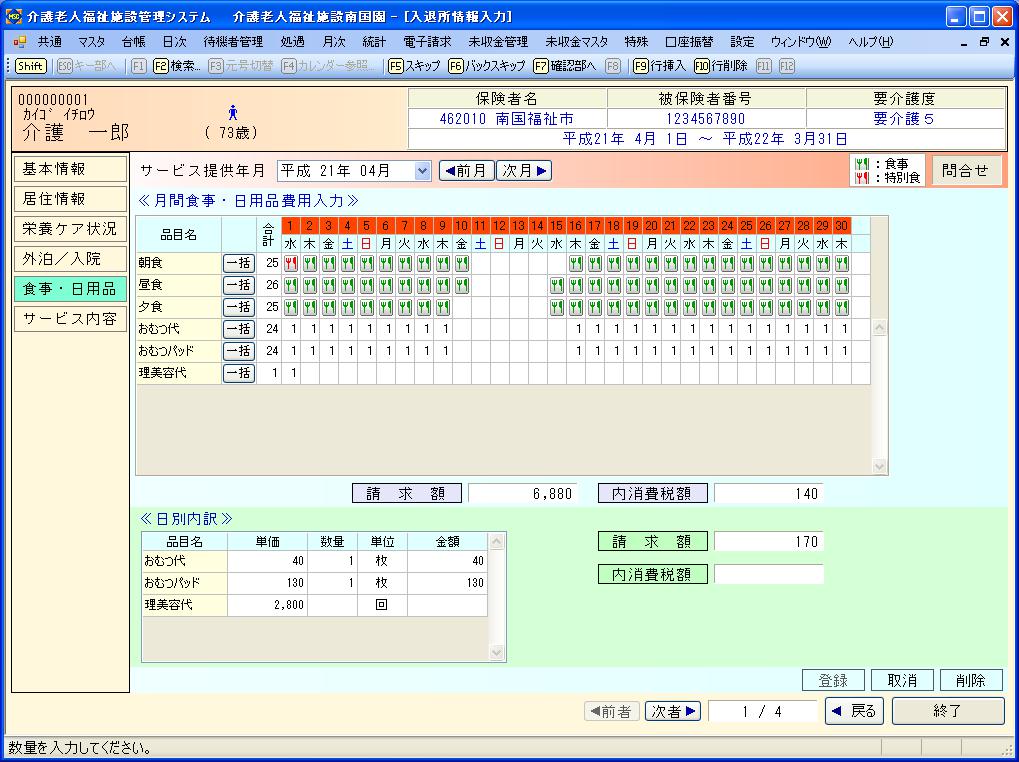Toggle the empty lunch cell on day 14
This screenshot has height=762, width=1019.
point(537,286)
